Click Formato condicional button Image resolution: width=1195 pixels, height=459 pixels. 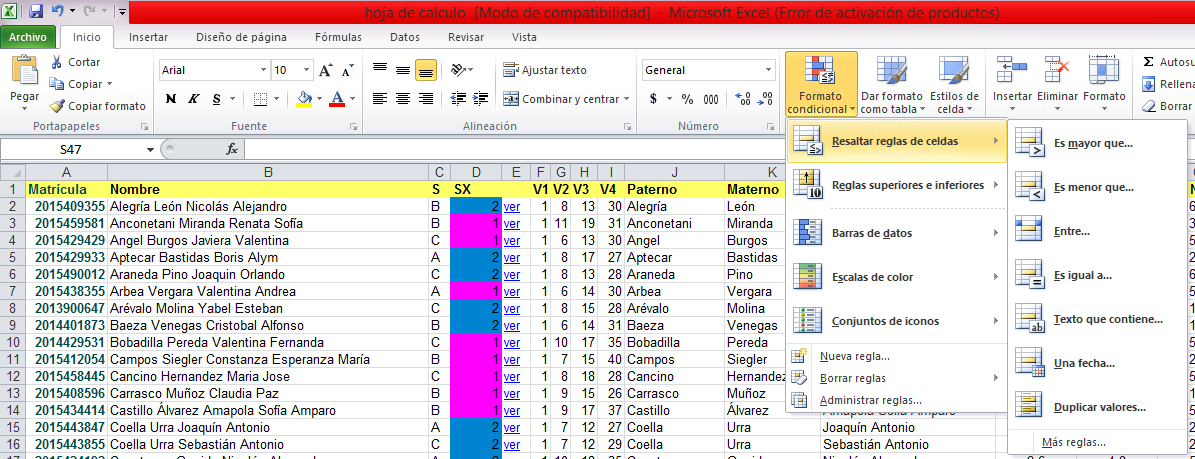(x=821, y=84)
